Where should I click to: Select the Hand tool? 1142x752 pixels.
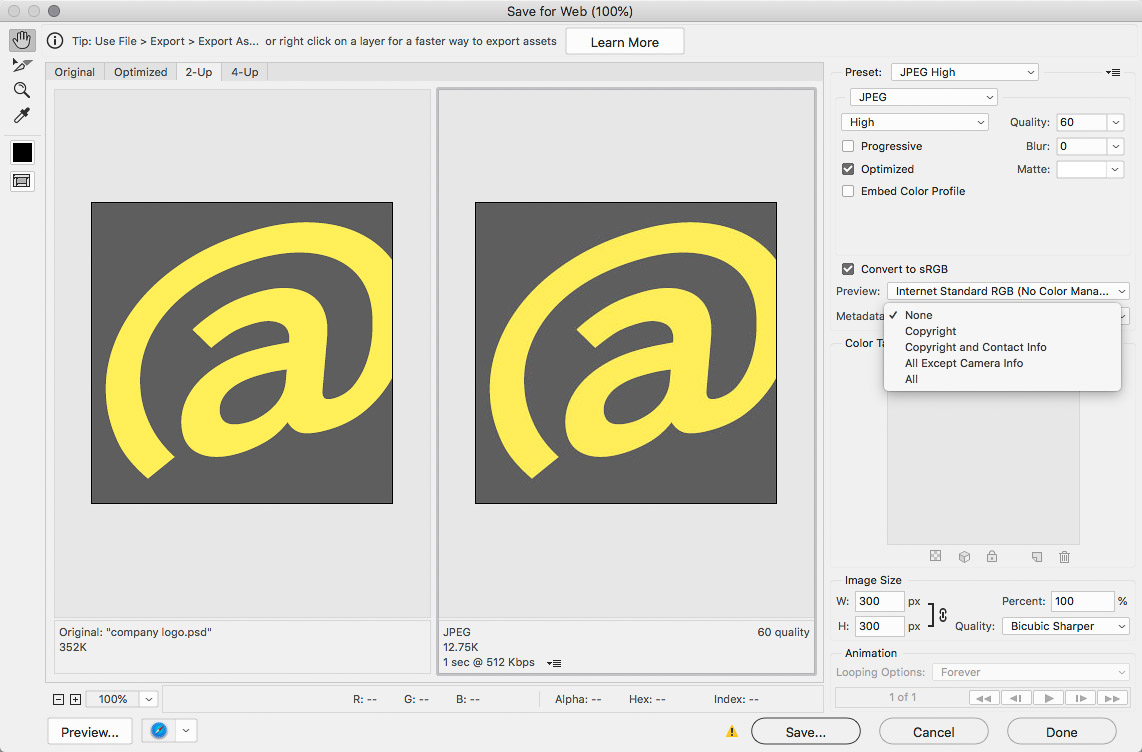click(x=22, y=40)
